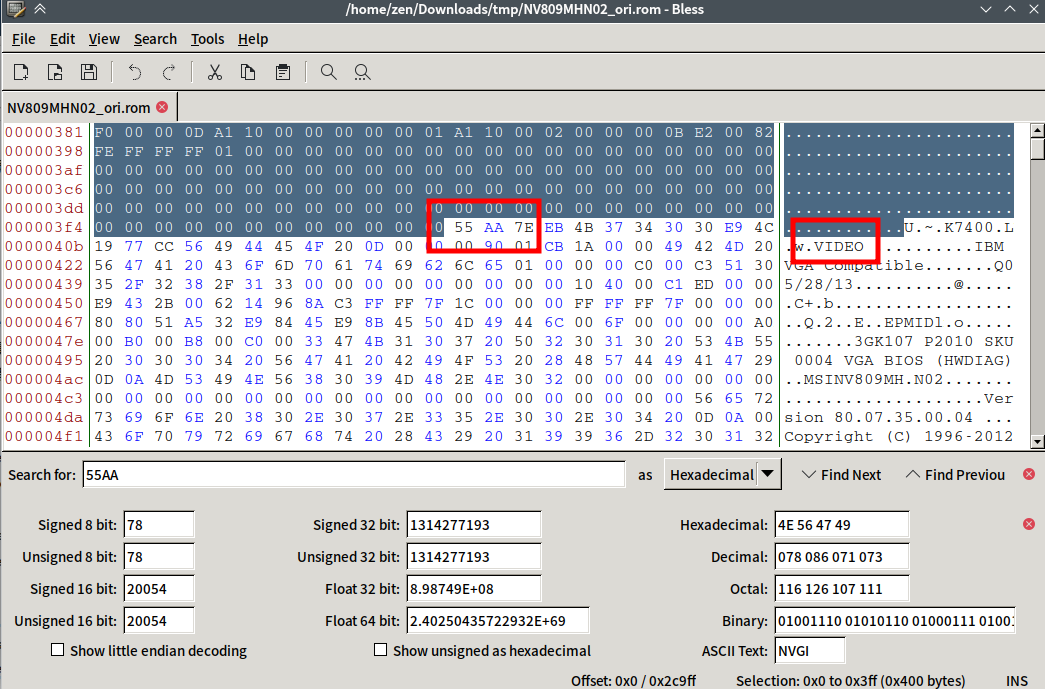
Task: Open Find with the magnifier icon
Action: click(x=328, y=72)
